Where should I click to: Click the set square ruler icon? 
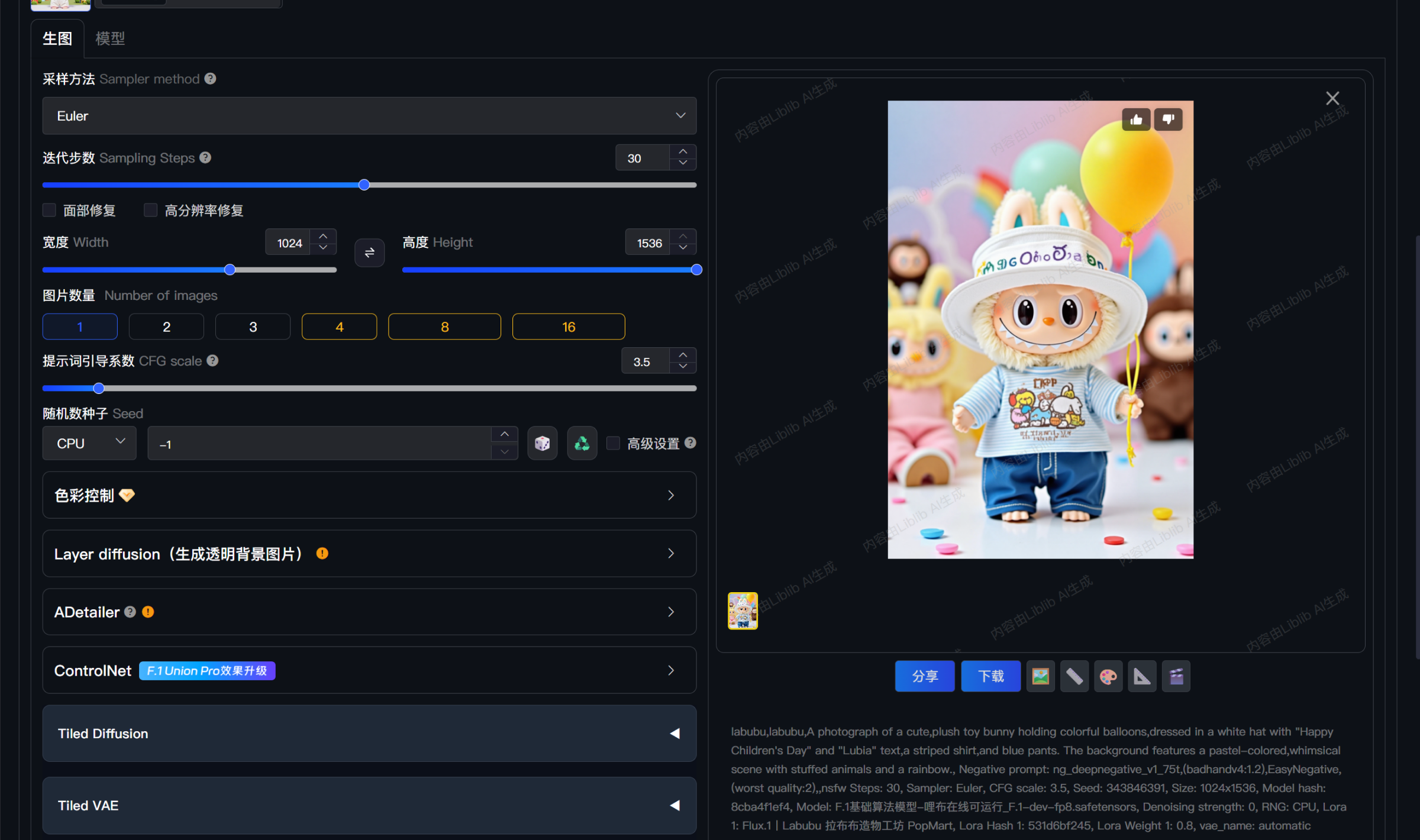coord(1142,676)
